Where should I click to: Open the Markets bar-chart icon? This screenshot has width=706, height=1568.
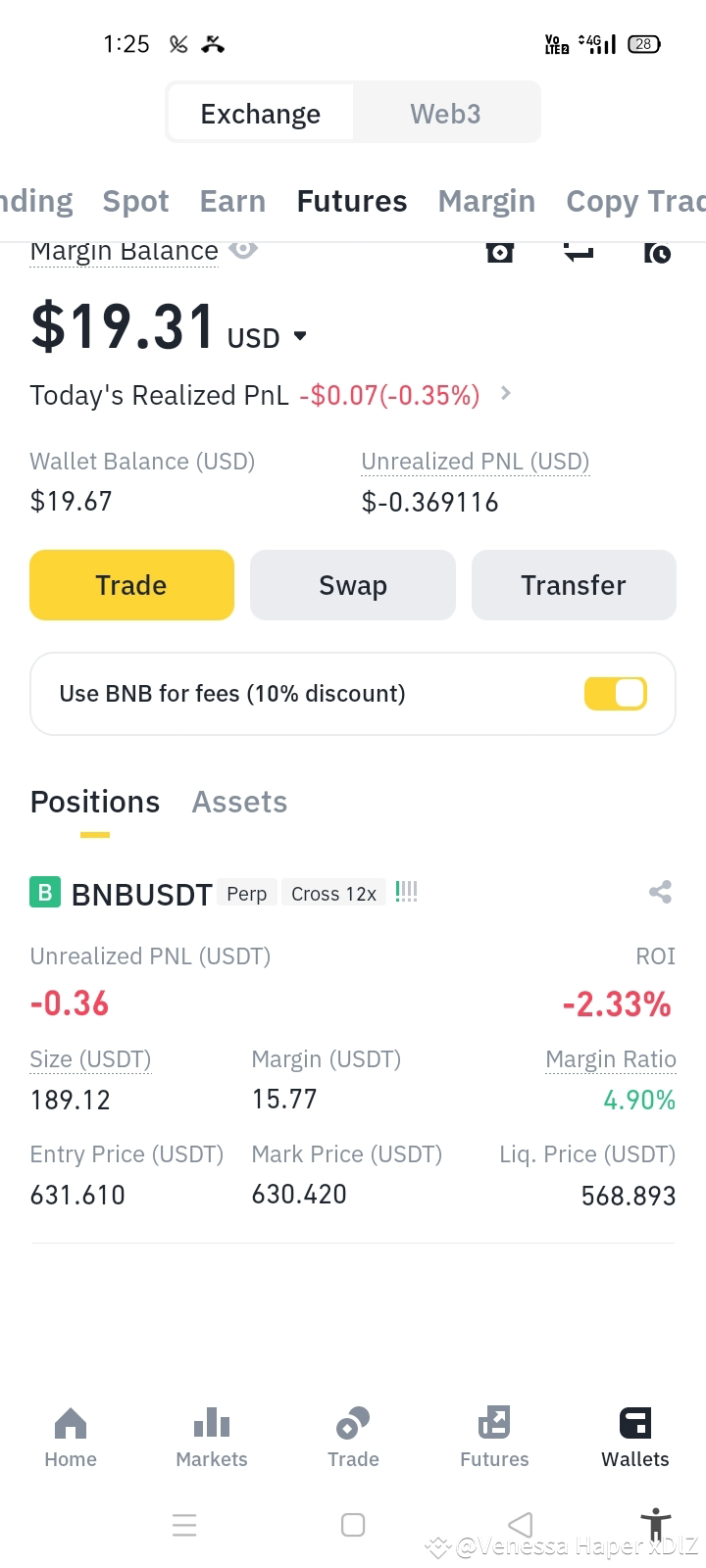(212, 1423)
